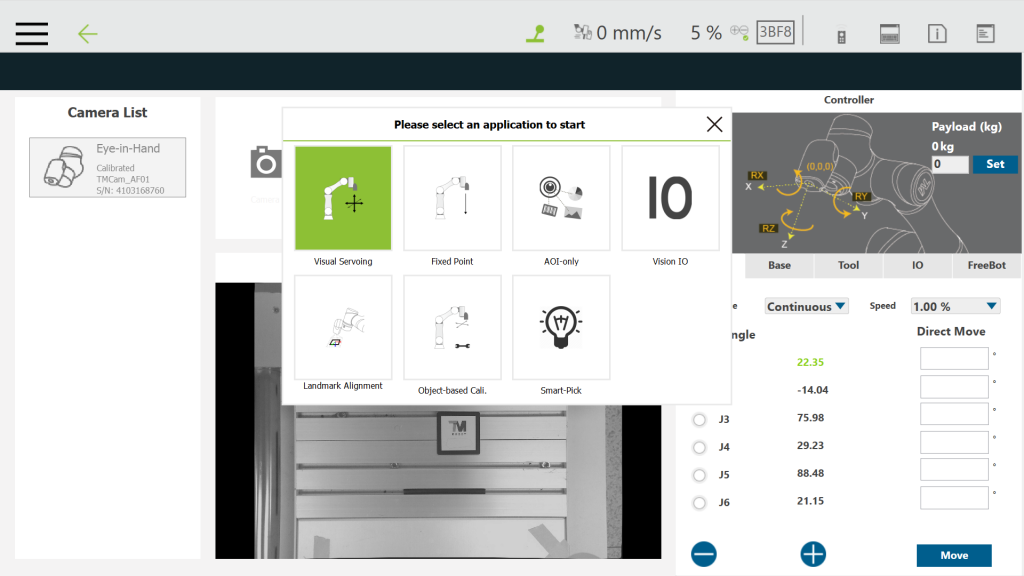Select the Smart-Pick lightbulb icon

click(561, 327)
